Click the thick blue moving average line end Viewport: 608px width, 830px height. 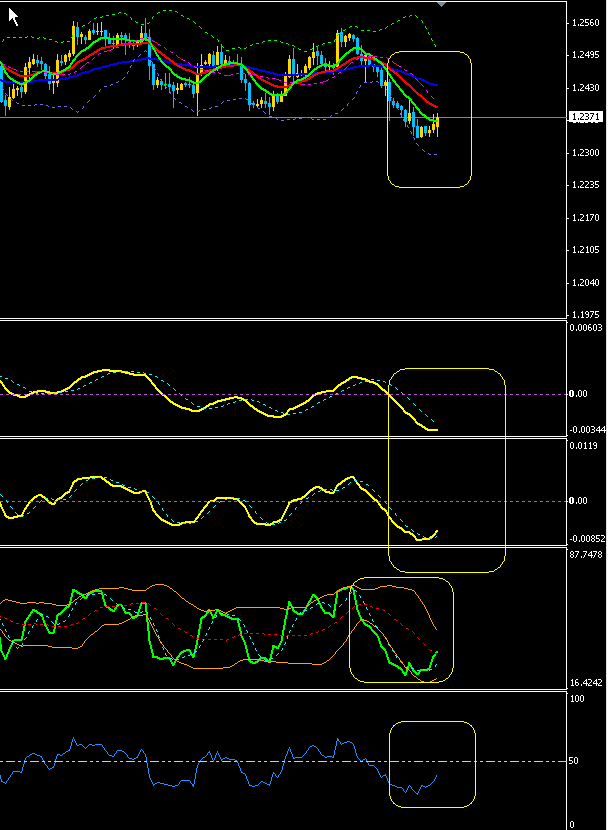pyautogui.click(x=435, y=85)
